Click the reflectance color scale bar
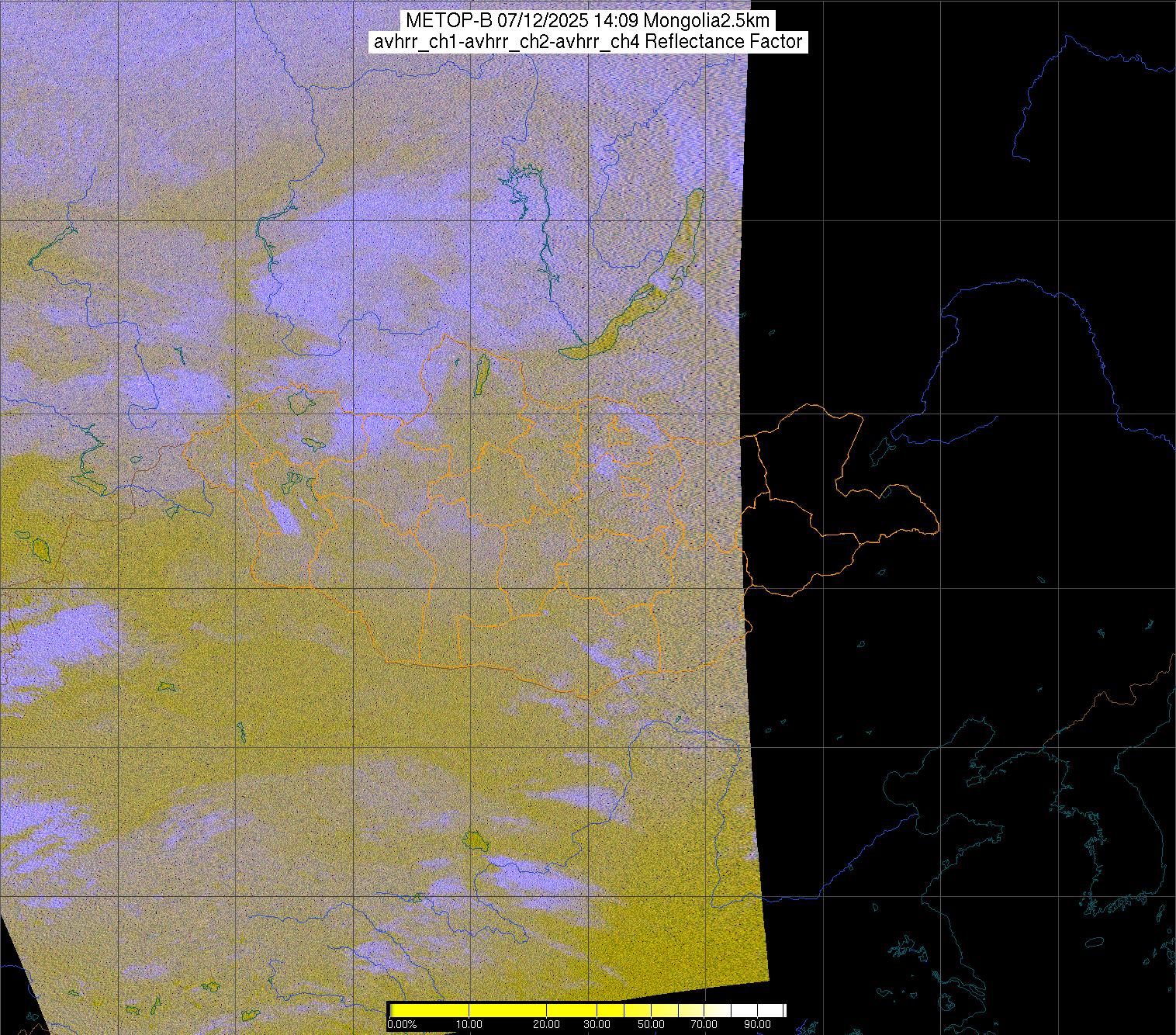 [587, 1010]
